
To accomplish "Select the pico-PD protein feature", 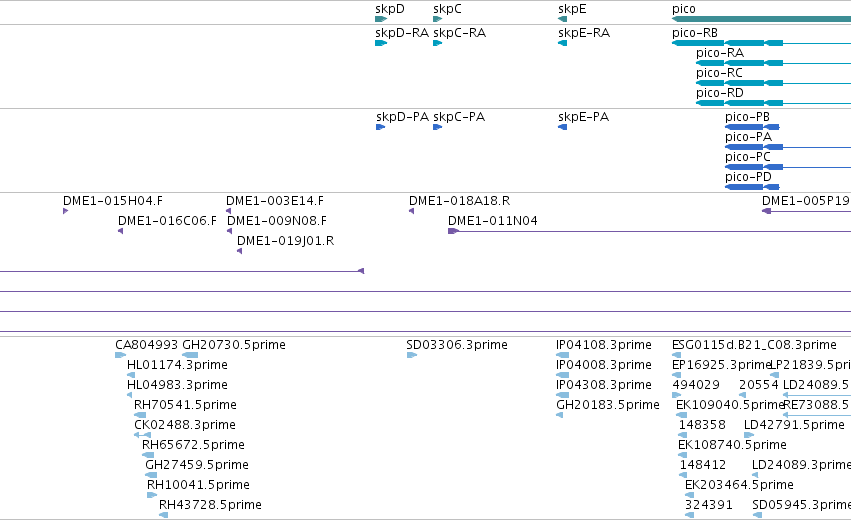I will tap(752, 187).
